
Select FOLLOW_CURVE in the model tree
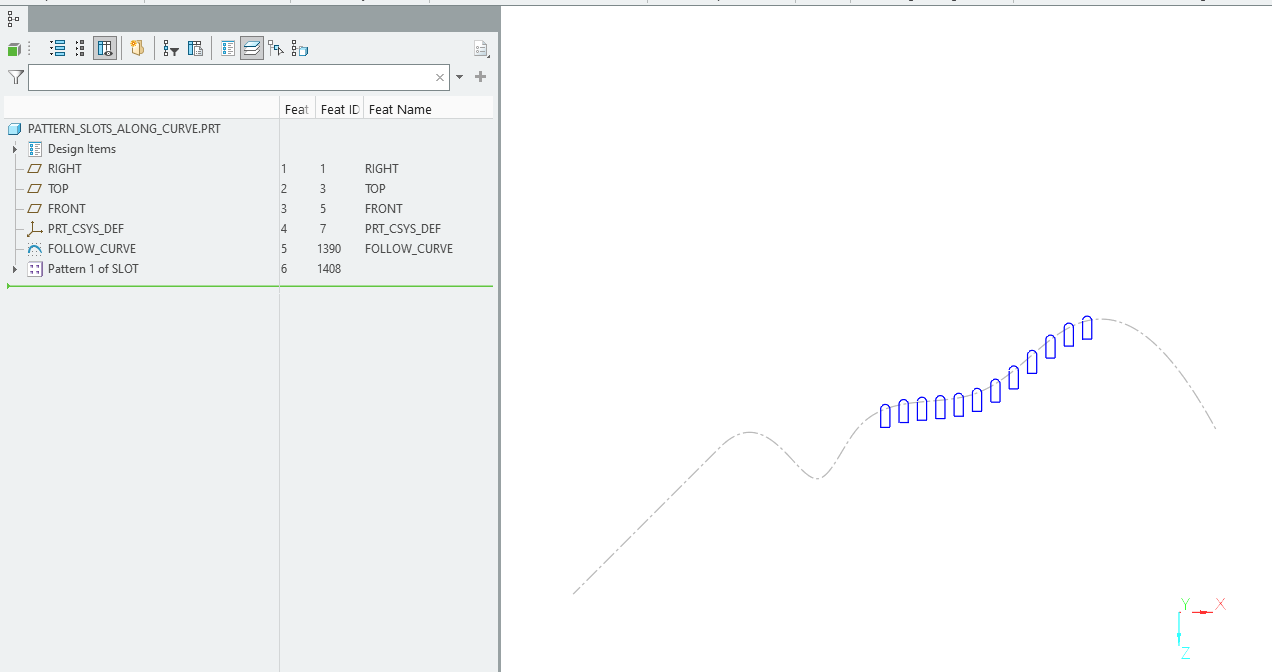(x=92, y=248)
